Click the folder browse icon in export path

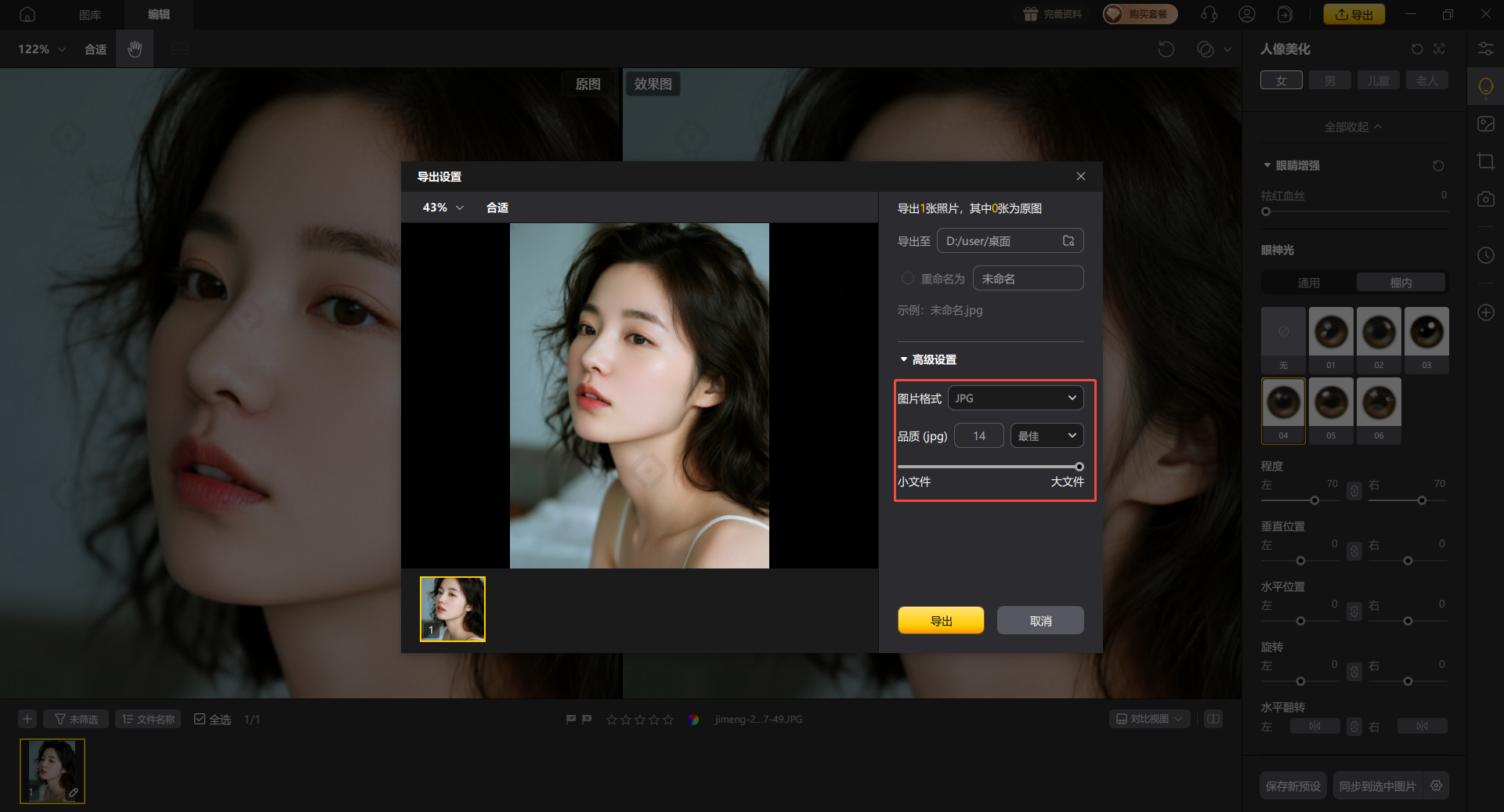click(x=1068, y=241)
